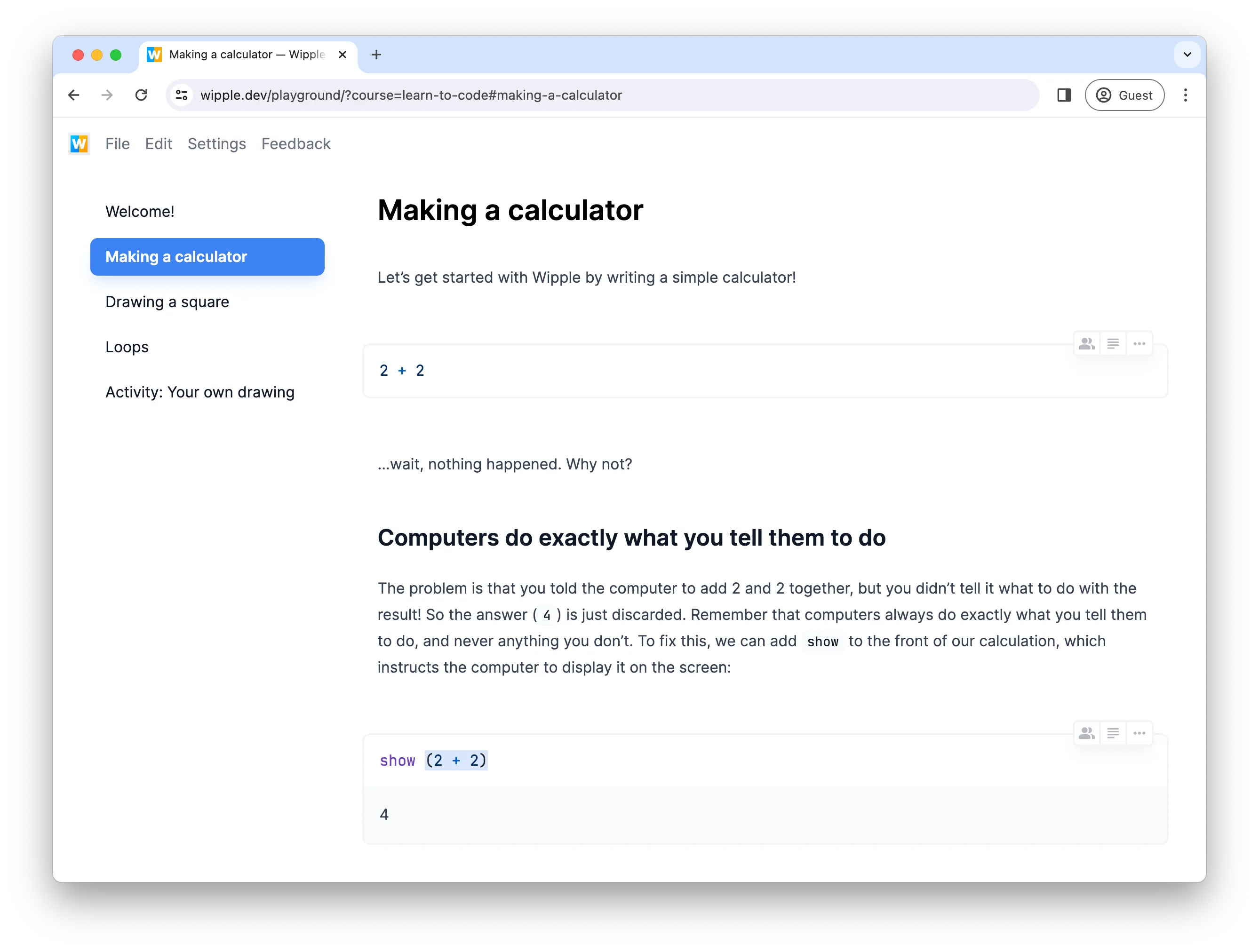
Task: Click the output value 4
Action: (384, 815)
